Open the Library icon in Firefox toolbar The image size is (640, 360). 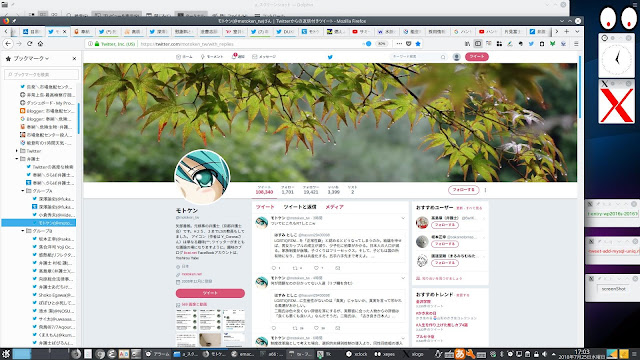(x=467, y=44)
